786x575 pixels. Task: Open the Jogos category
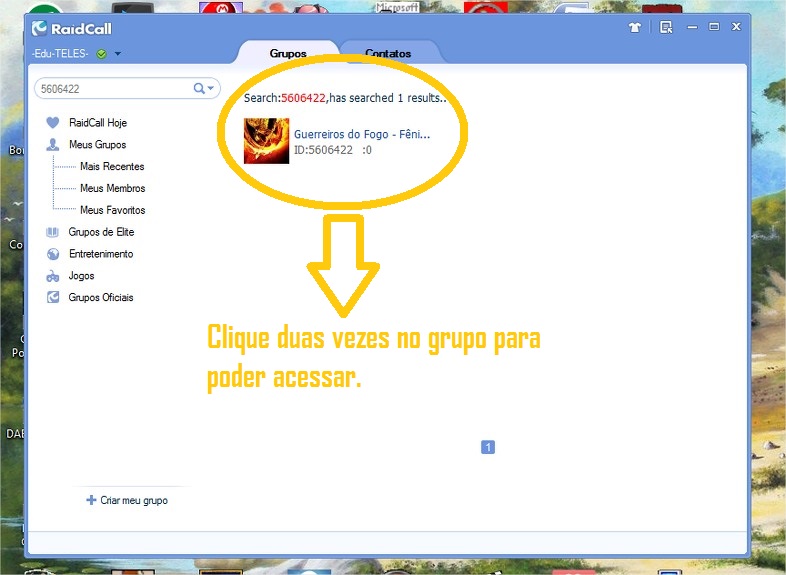tap(81, 276)
